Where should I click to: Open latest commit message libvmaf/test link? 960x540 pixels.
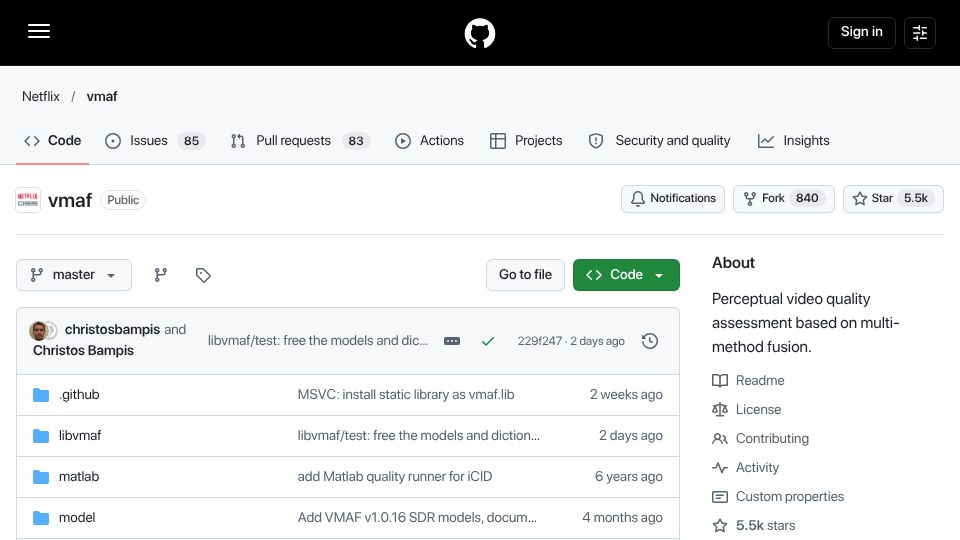tap(318, 340)
